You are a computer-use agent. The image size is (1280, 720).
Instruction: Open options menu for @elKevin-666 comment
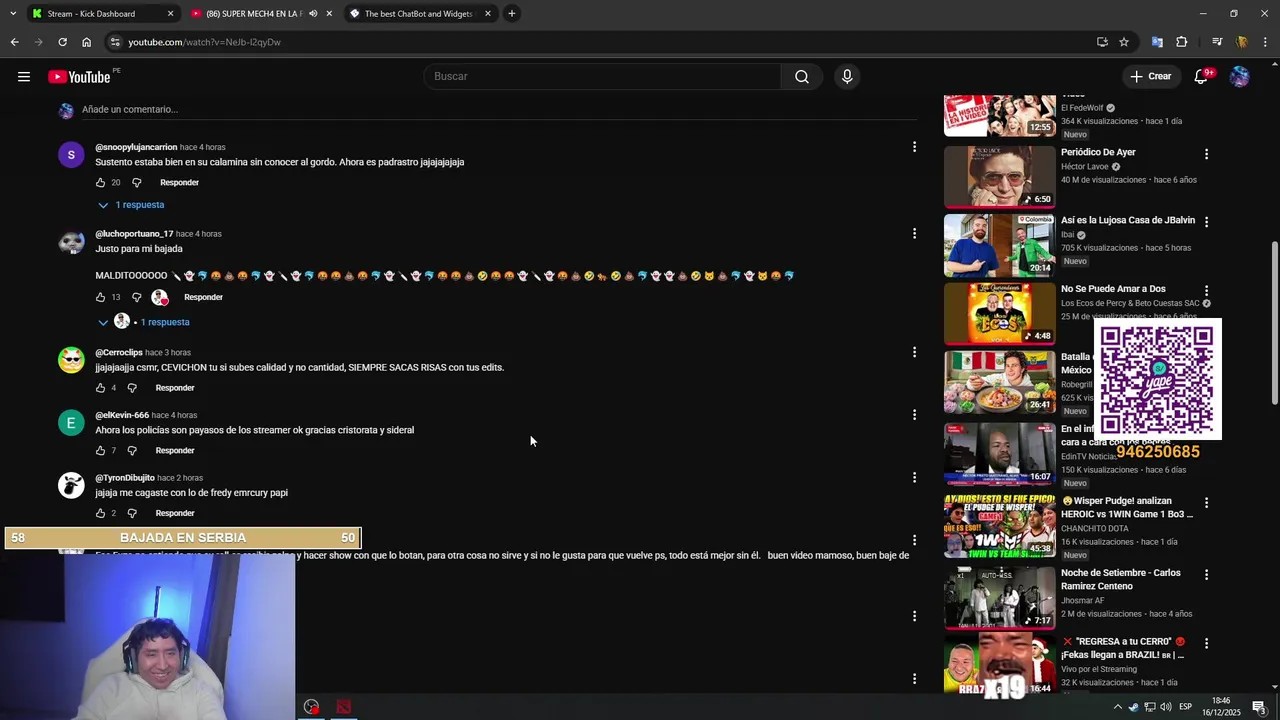point(914,414)
